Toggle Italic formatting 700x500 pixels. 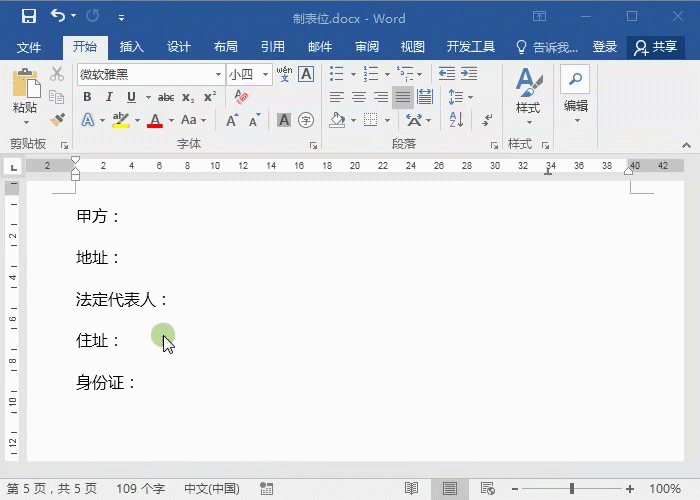click(109, 97)
